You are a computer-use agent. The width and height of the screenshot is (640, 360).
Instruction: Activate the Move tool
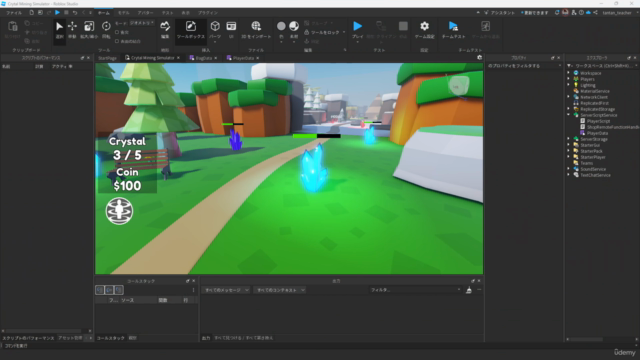72,30
